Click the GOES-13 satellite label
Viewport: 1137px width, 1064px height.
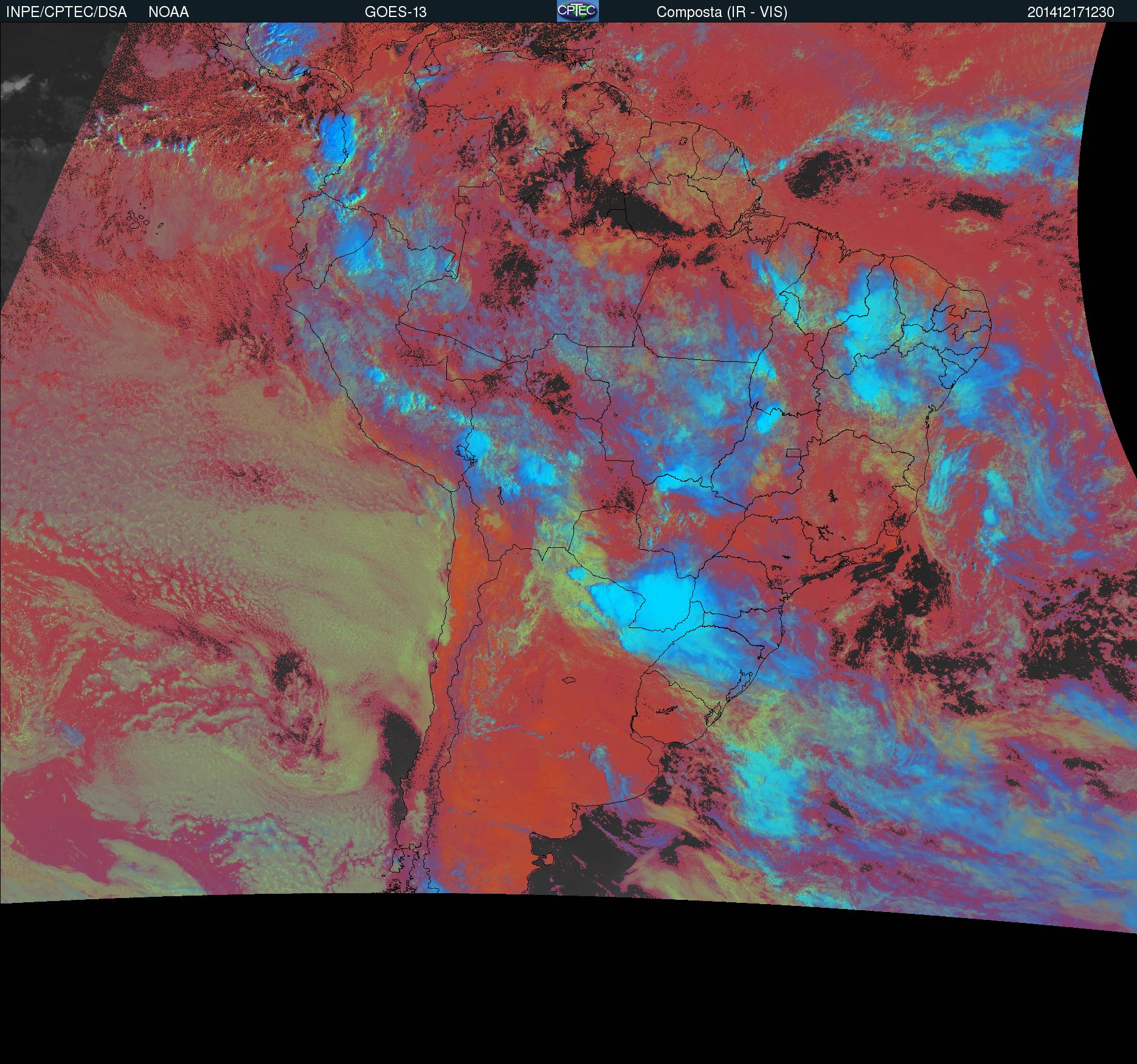click(x=395, y=12)
